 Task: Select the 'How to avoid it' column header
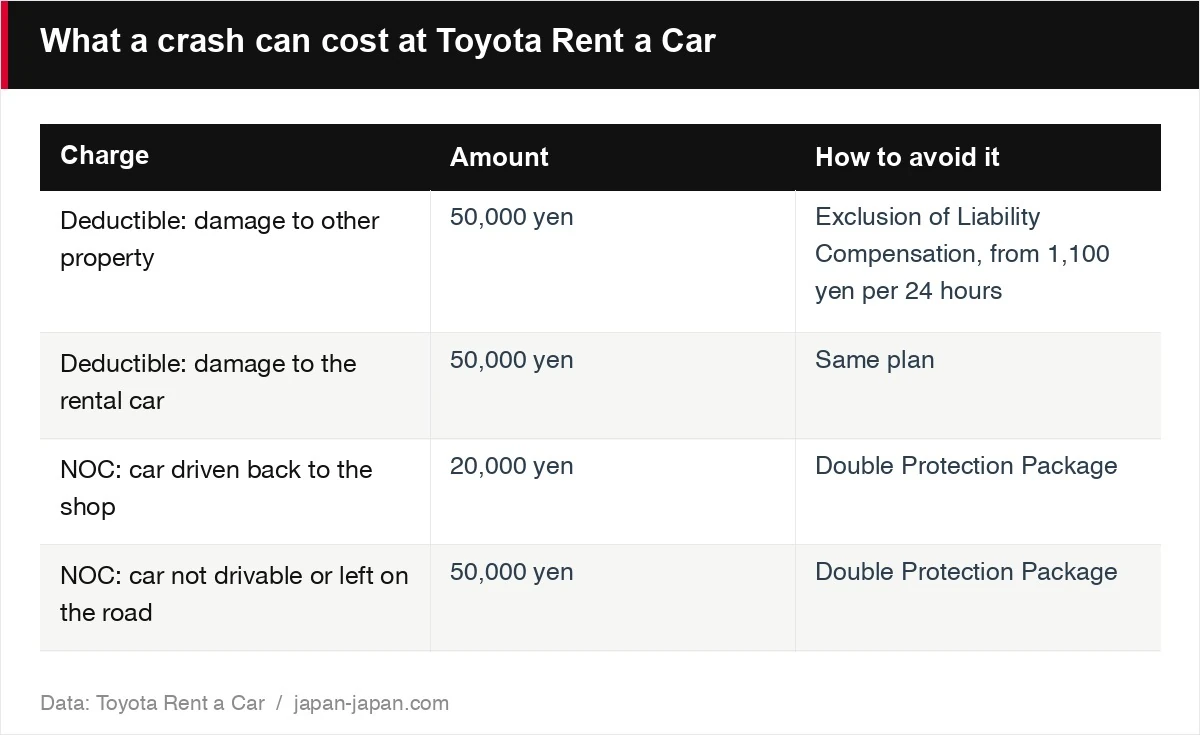(978, 156)
